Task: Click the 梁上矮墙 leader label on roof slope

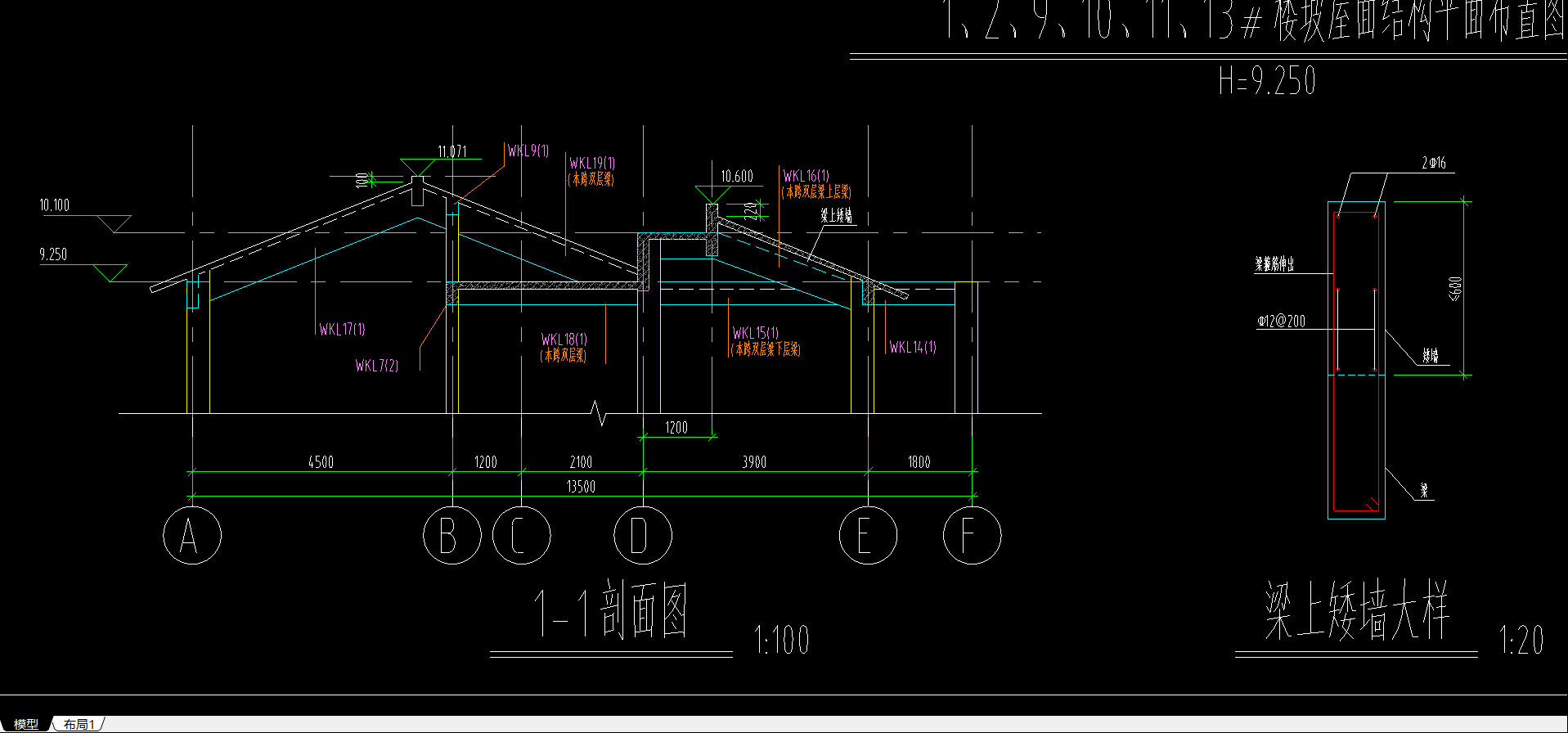Action: [x=837, y=216]
